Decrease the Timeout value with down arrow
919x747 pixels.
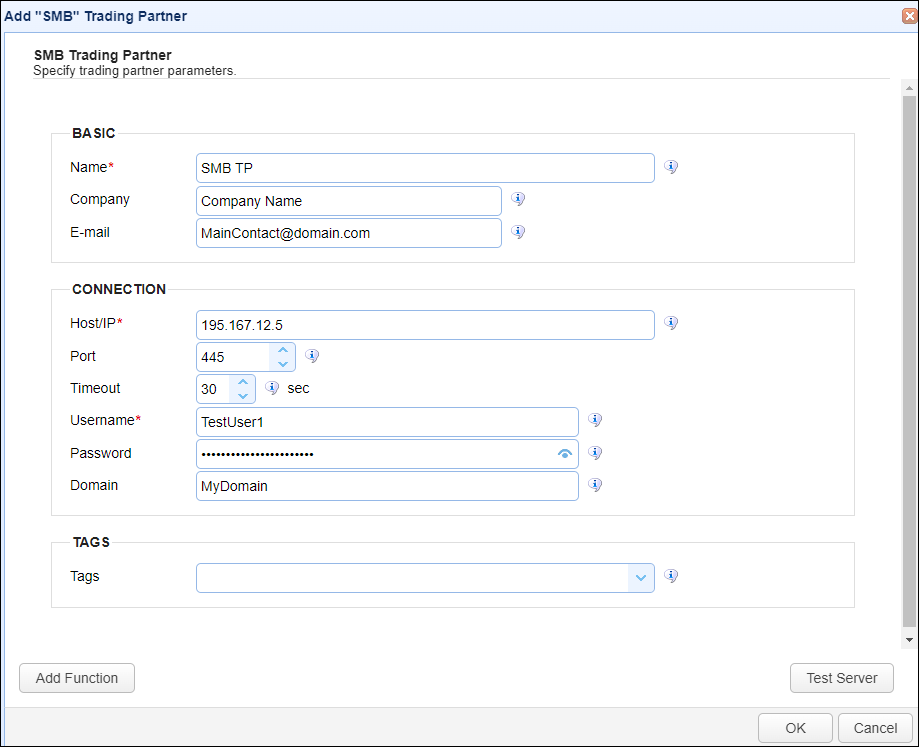[243, 396]
